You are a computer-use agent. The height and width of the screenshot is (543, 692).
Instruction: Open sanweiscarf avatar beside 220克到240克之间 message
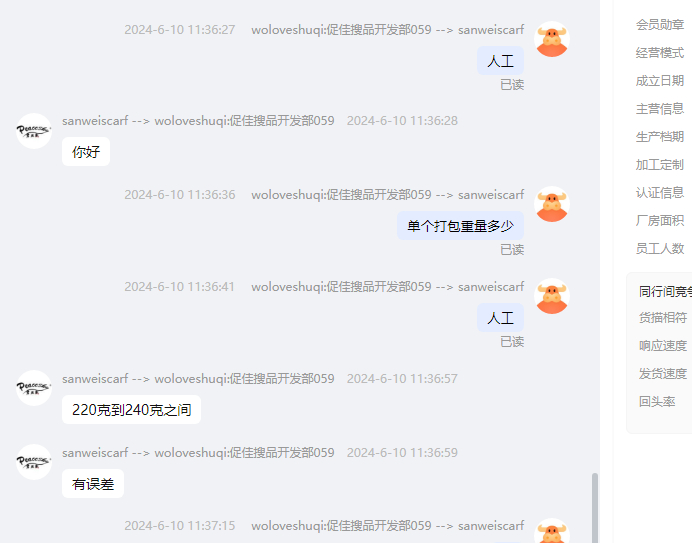(34, 388)
